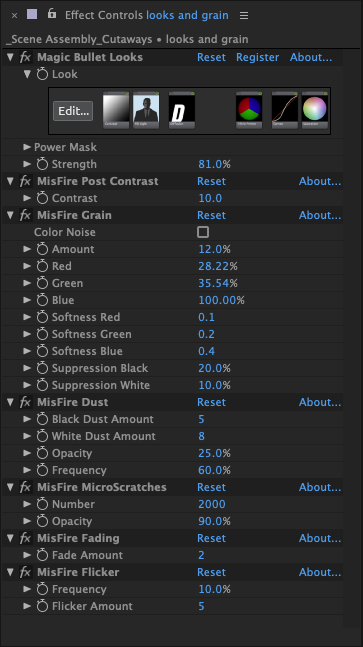
Task: Click the Saturation color wheel tool icon
Action: click(x=315, y=111)
